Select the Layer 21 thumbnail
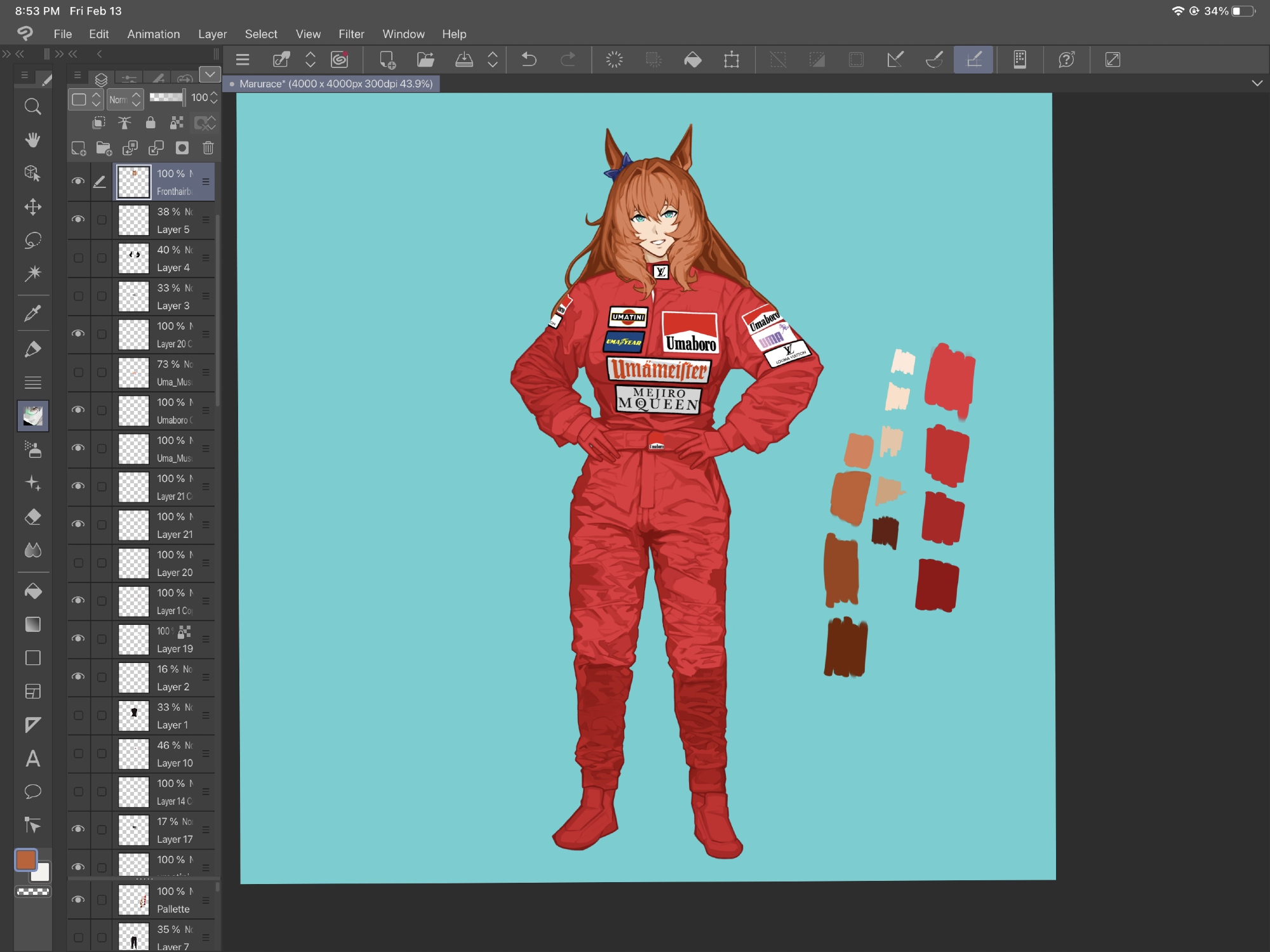 point(134,525)
